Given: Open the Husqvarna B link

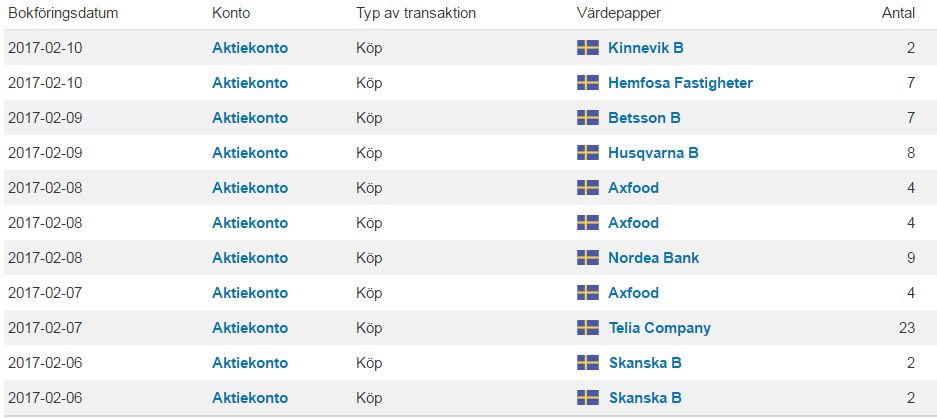Looking at the screenshot, I should (x=653, y=152).
